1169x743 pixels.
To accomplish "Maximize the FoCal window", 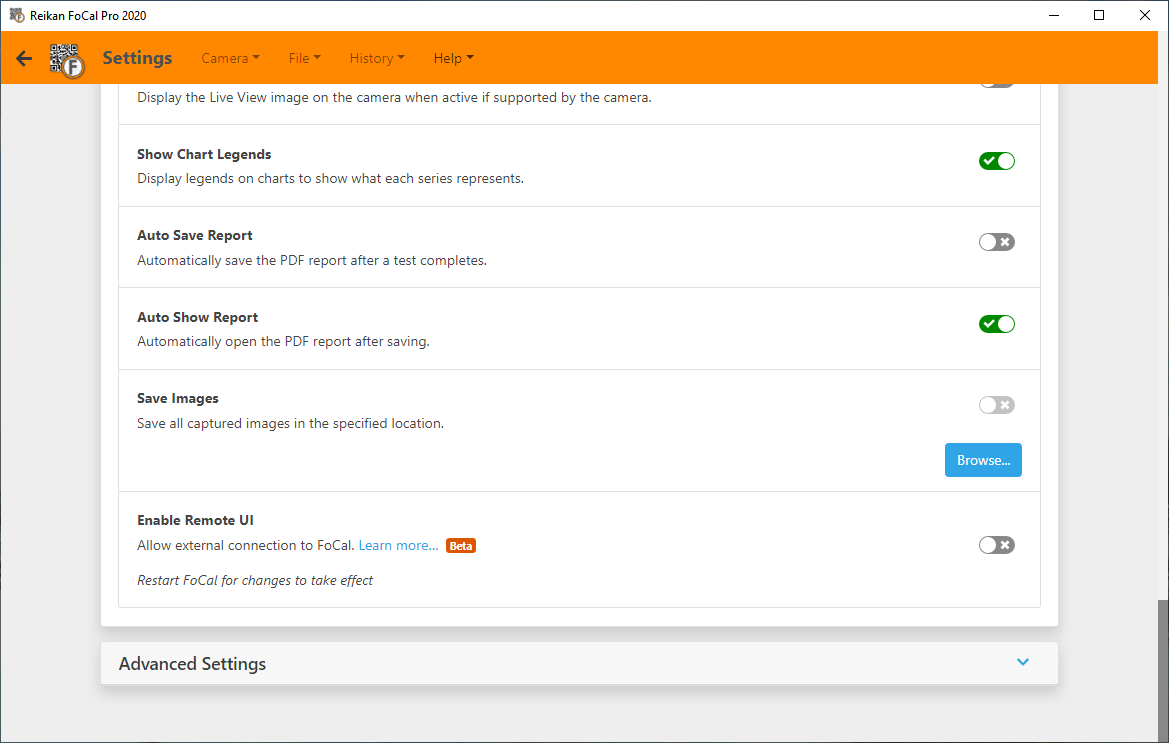I will click(1099, 15).
